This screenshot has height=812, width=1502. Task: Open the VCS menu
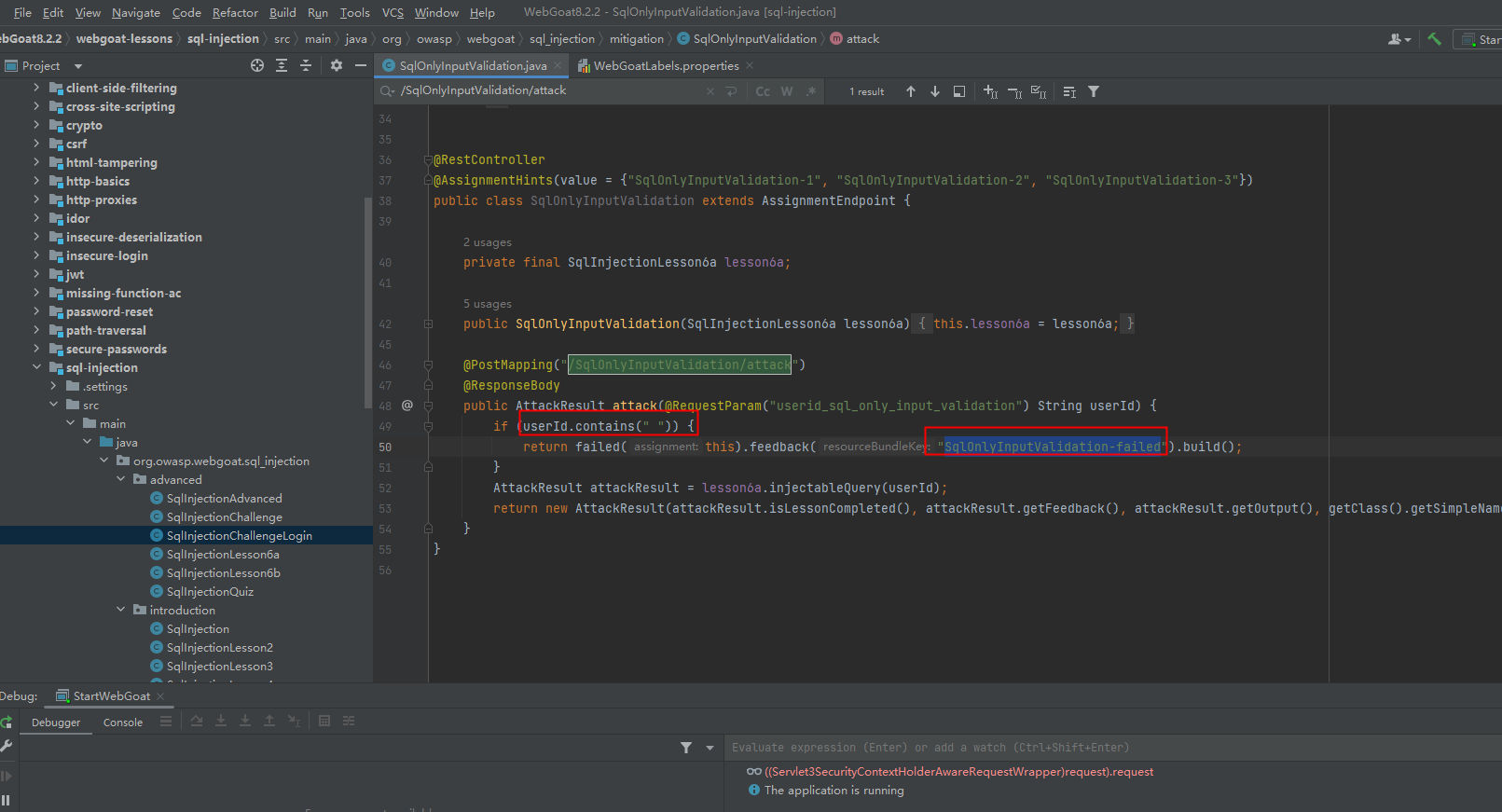click(x=393, y=12)
